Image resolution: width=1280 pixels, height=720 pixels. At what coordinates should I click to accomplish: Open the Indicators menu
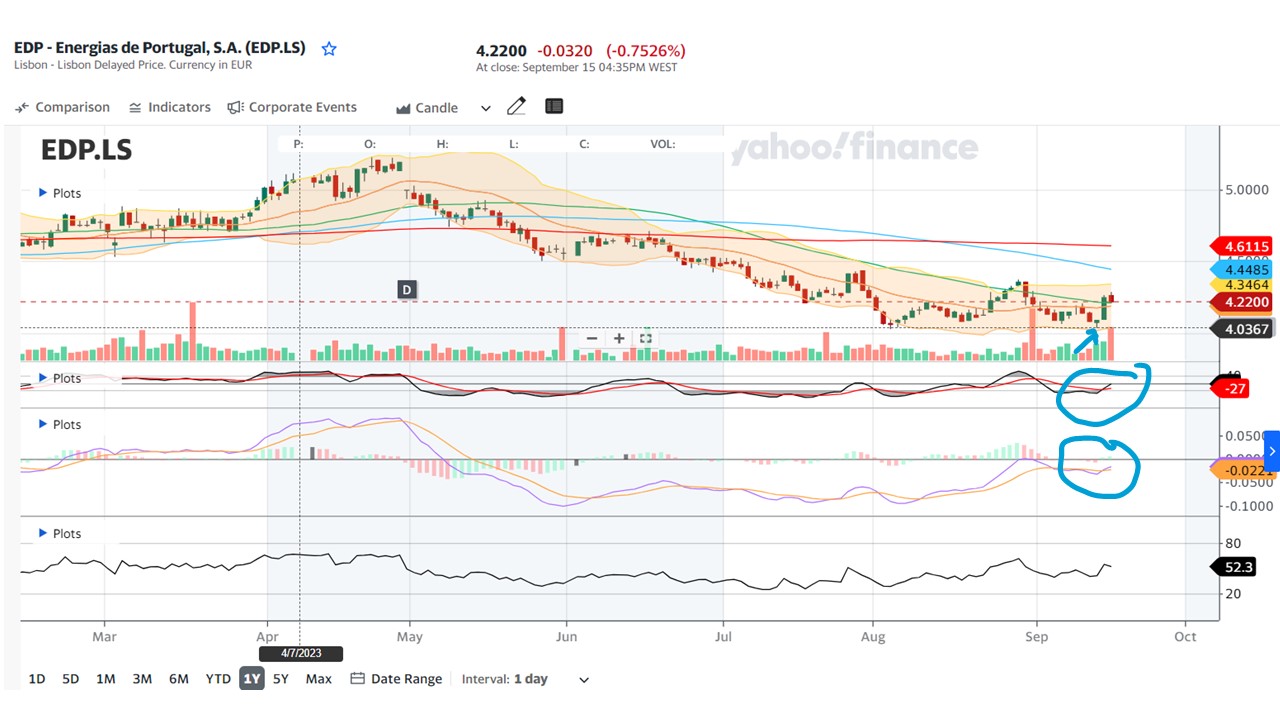(170, 107)
